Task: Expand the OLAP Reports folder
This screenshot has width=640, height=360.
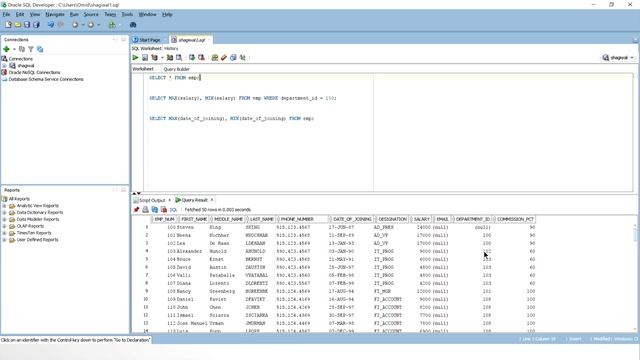Action: click(4, 226)
